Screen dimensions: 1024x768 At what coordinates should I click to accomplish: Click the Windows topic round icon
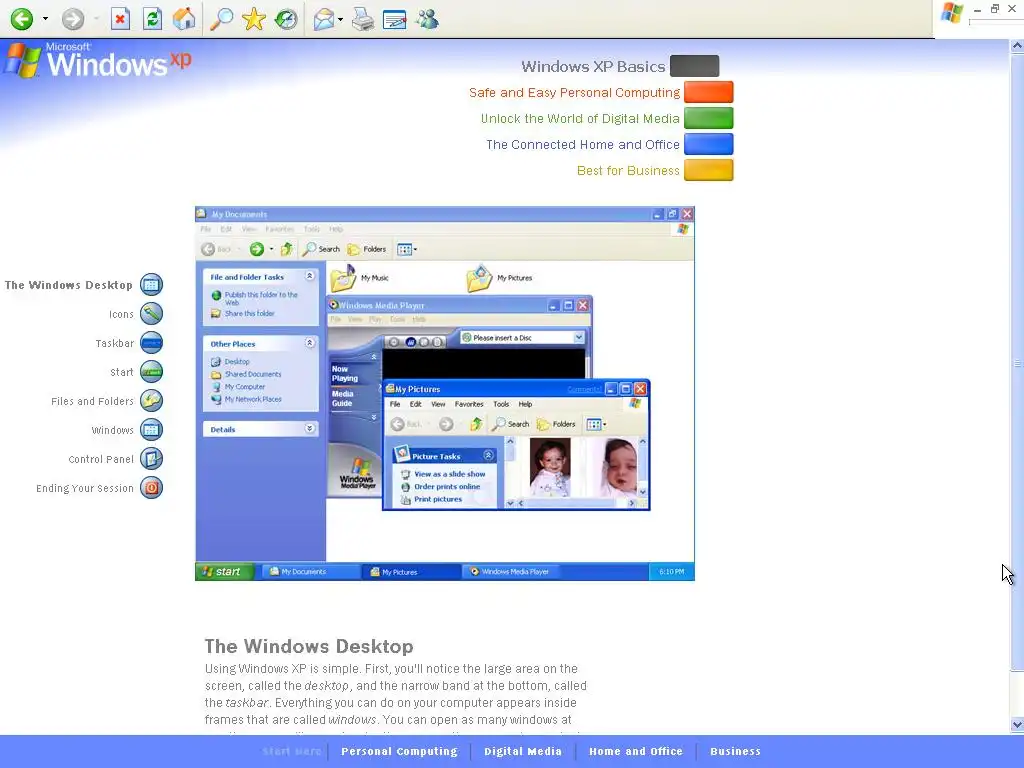coord(152,430)
